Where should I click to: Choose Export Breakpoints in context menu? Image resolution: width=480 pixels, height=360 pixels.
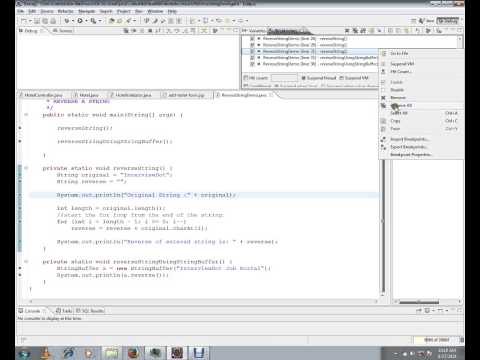coord(409,147)
